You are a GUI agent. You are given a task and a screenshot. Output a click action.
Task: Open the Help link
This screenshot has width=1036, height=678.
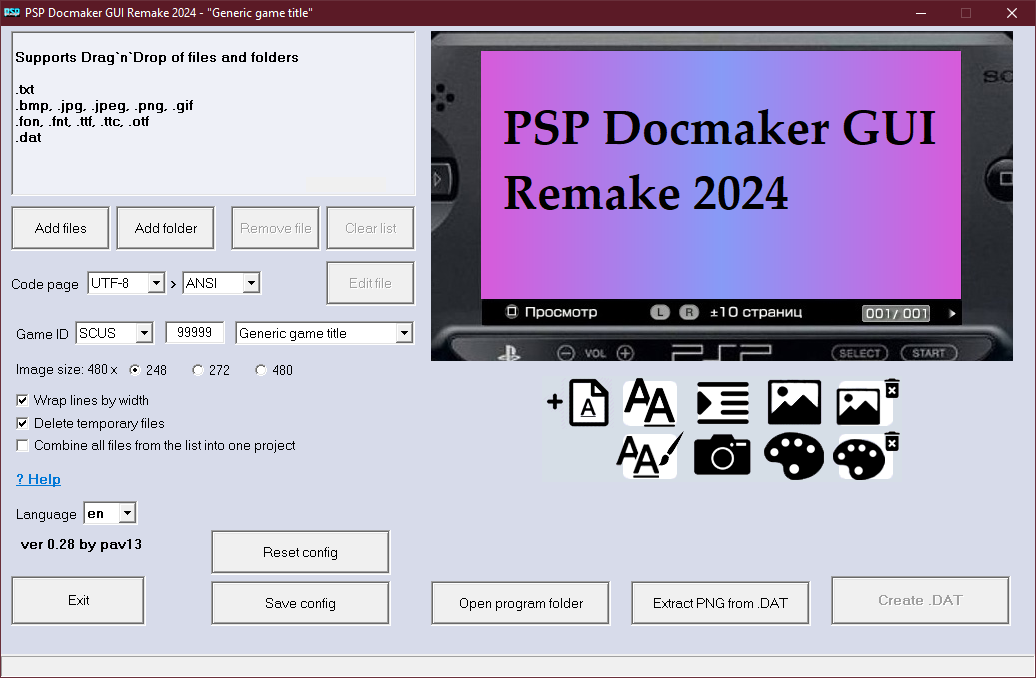coord(38,479)
